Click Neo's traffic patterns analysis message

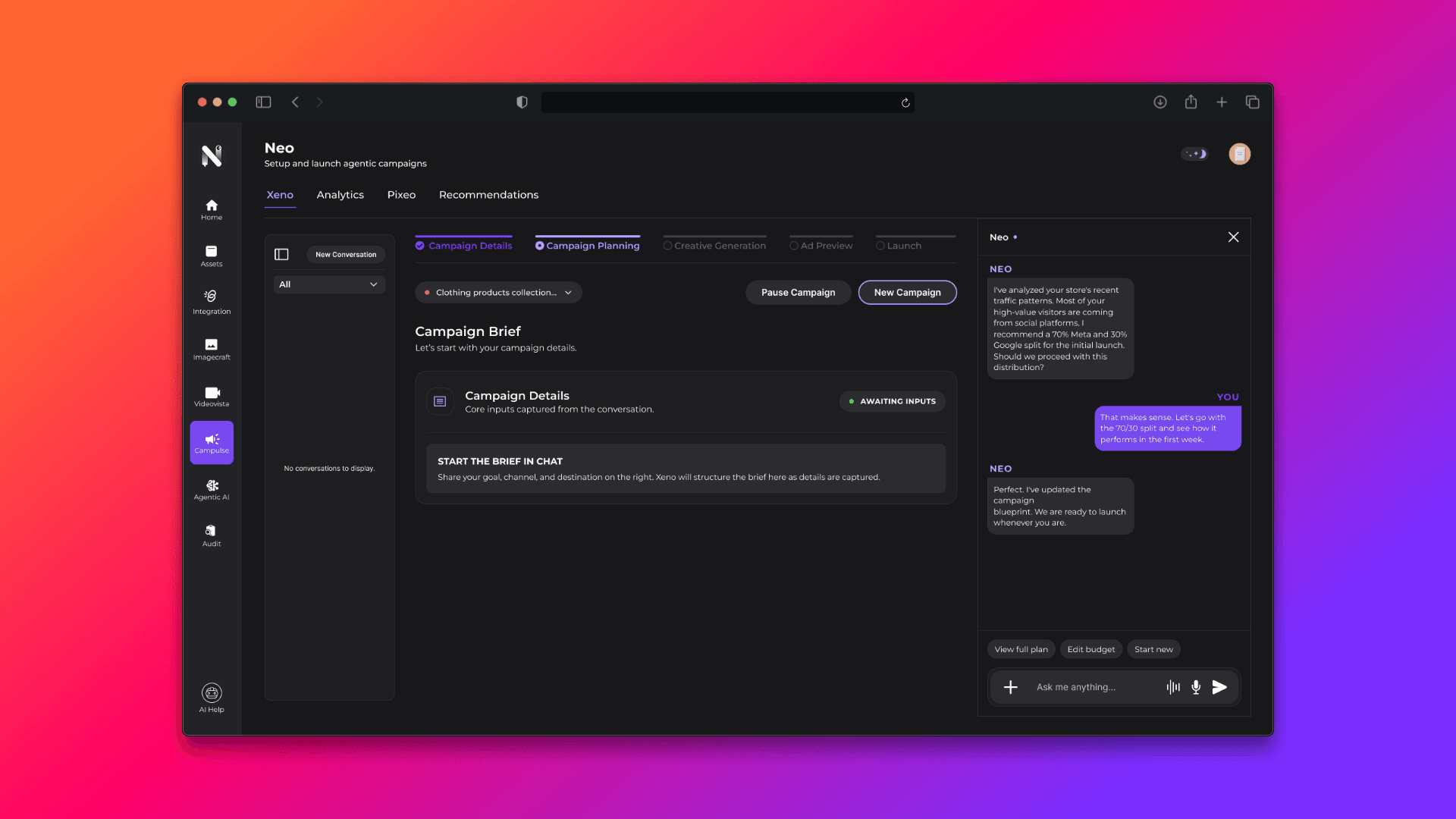point(1060,328)
